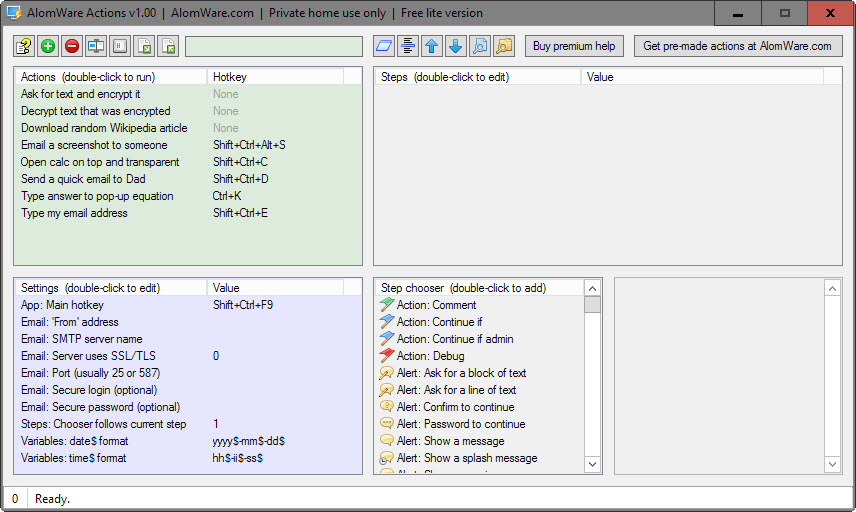
Task: Click the Actions column header
Action: pyautogui.click(x=111, y=77)
